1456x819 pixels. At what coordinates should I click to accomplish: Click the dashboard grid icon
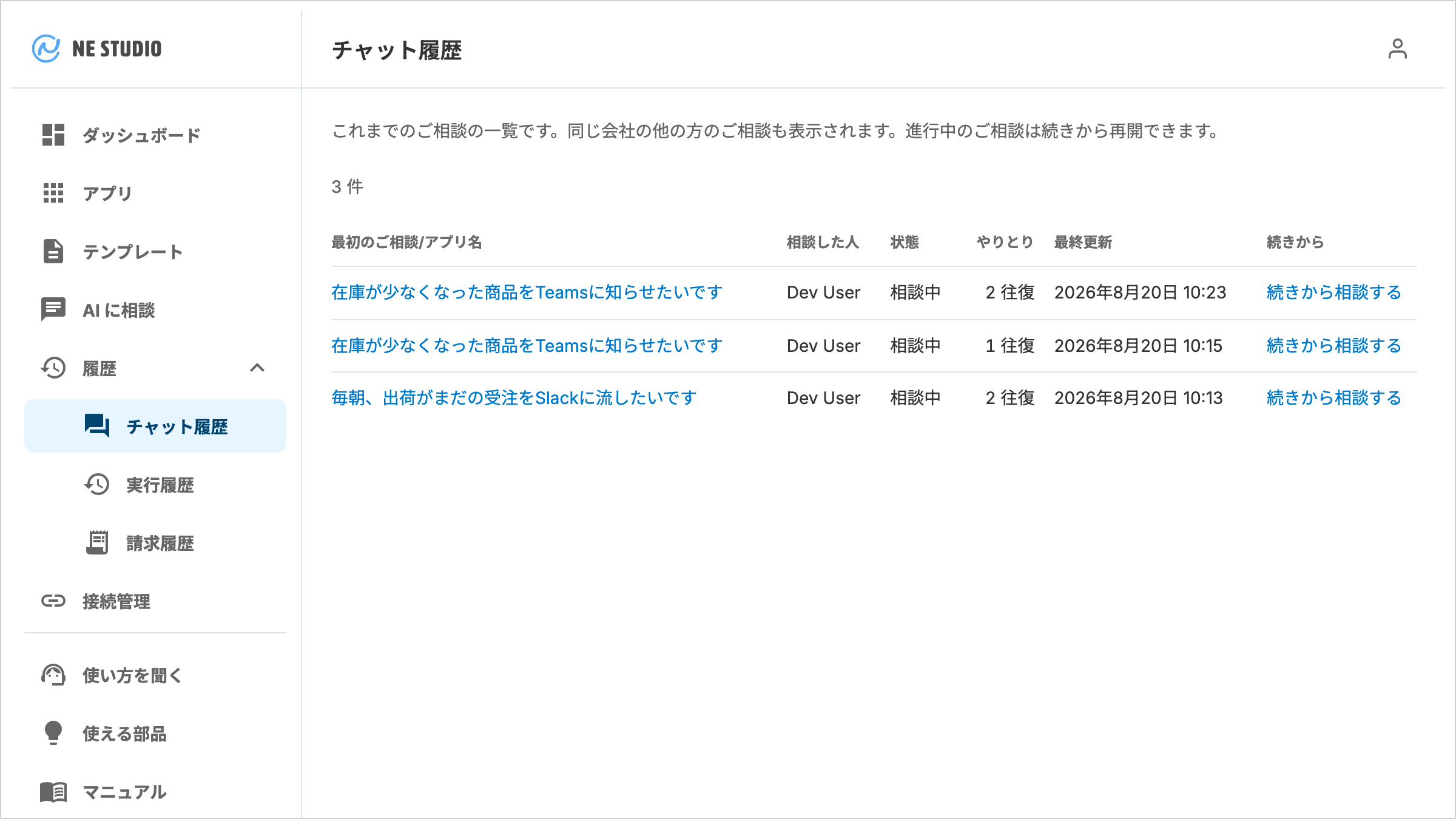[53, 135]
